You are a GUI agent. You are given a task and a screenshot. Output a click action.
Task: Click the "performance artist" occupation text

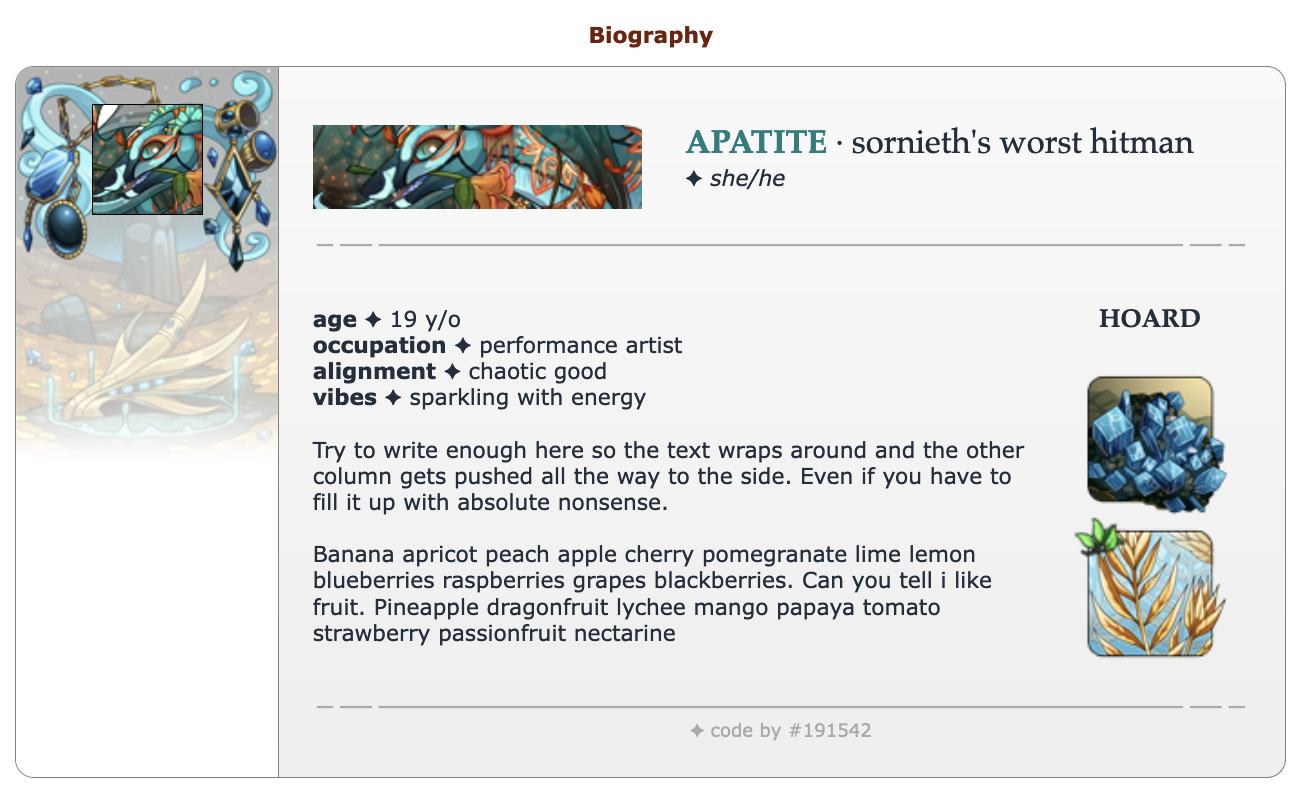tap(580, 346)
